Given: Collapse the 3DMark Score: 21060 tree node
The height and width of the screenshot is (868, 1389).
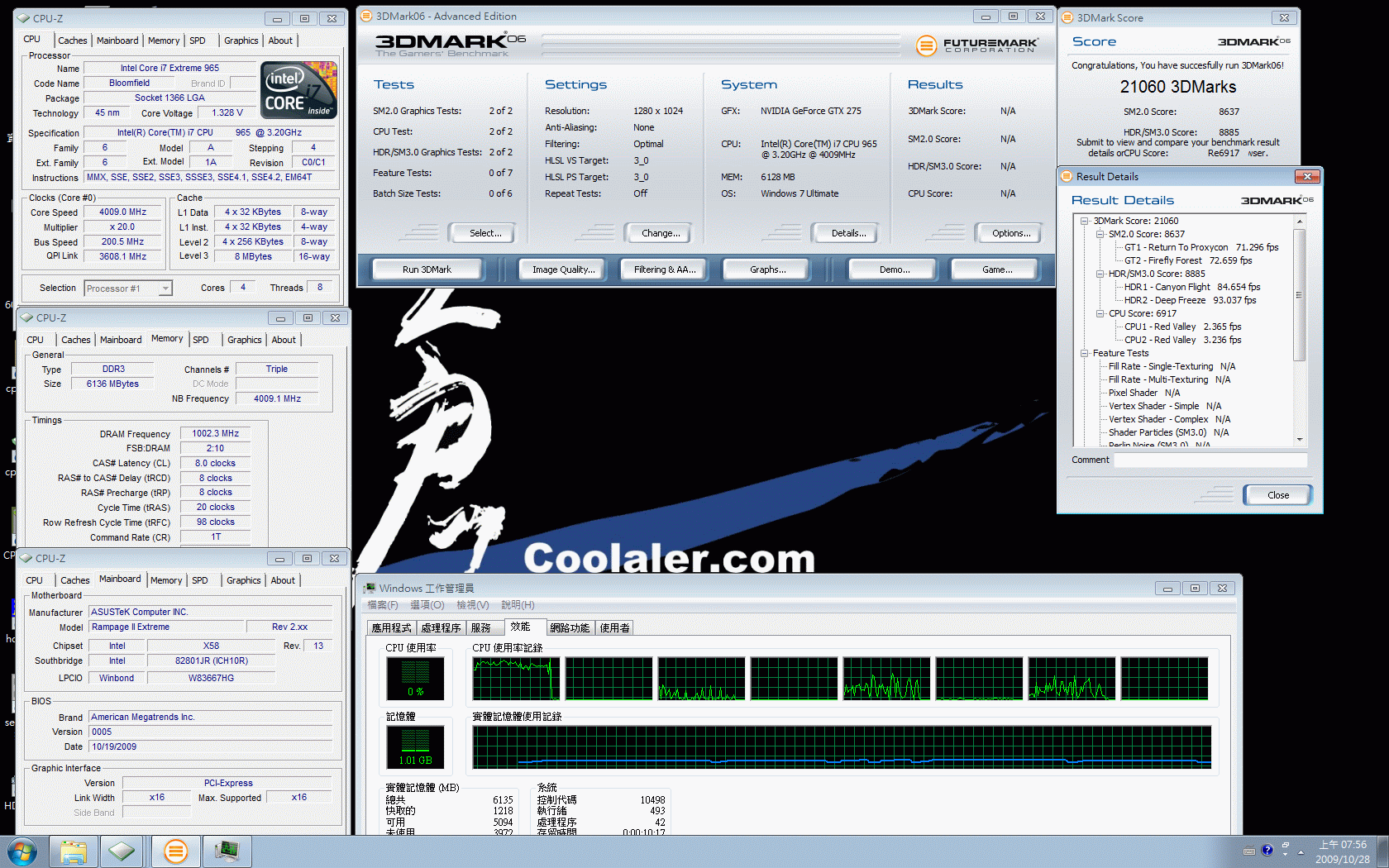Looking at the screenshot, I should click(1085, 221).
